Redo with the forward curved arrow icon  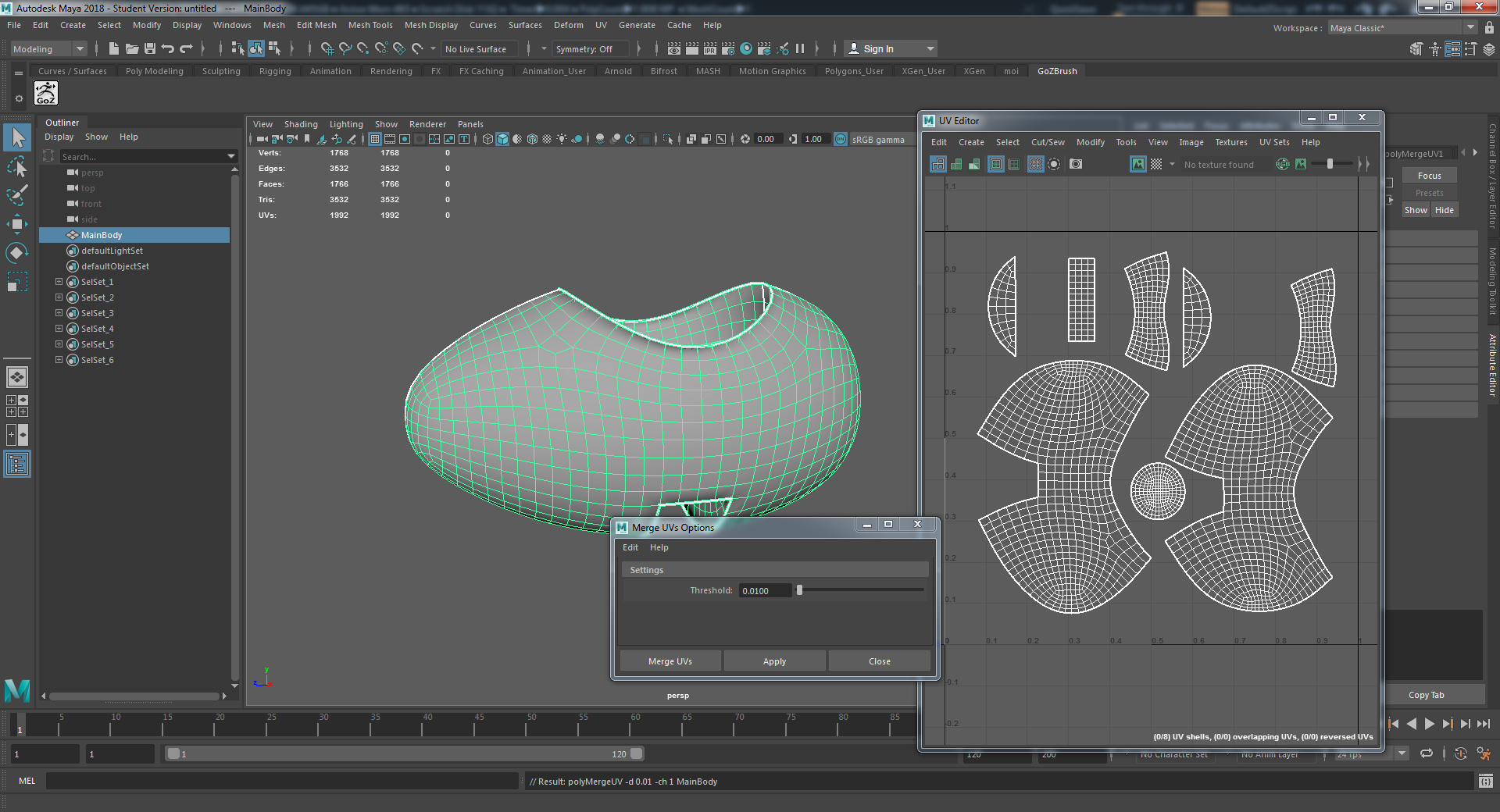click(x=186, y=48)
